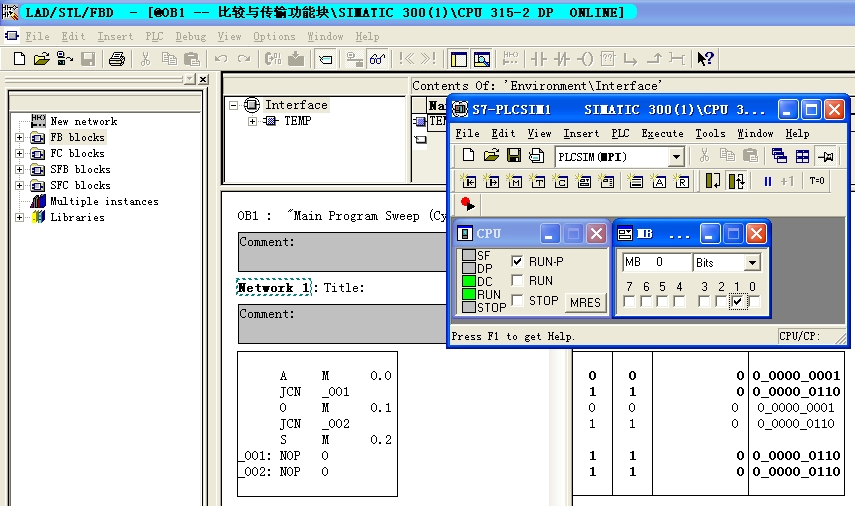Image resolution: width=855 pixels, height=506 pixels.
Task: Toggle bit 2 checkbox in MB window
Action: [x=721, y=301]
